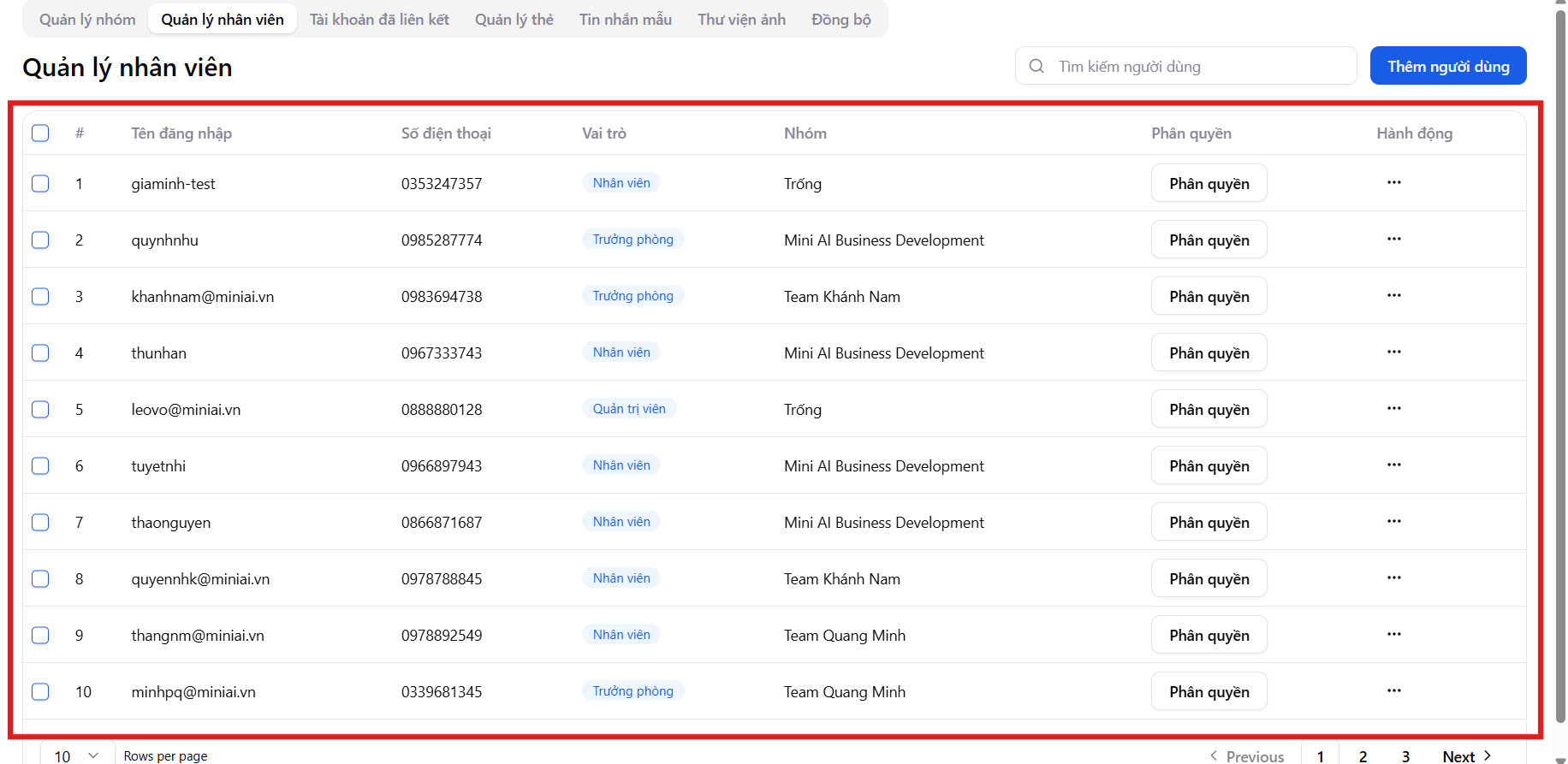Click the Thêm người dùng button
Viewport: 1568px width, 764px height.
point(1447,67)
